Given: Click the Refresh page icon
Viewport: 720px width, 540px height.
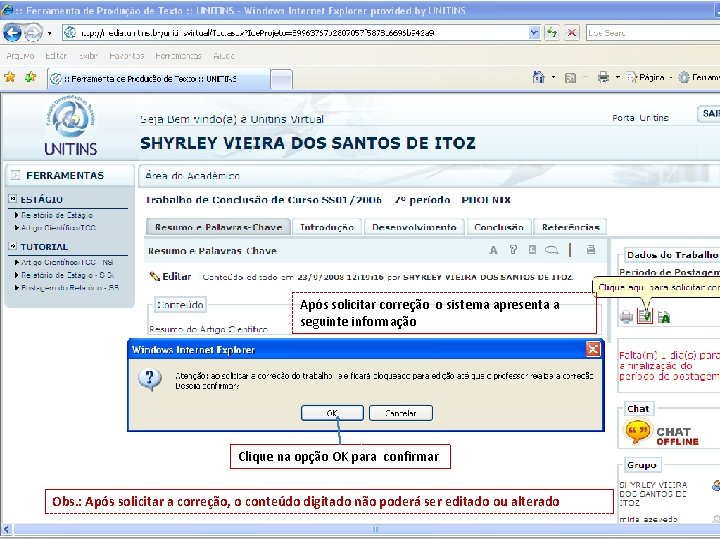Looking at the screenshot, I should coord(551,33).
